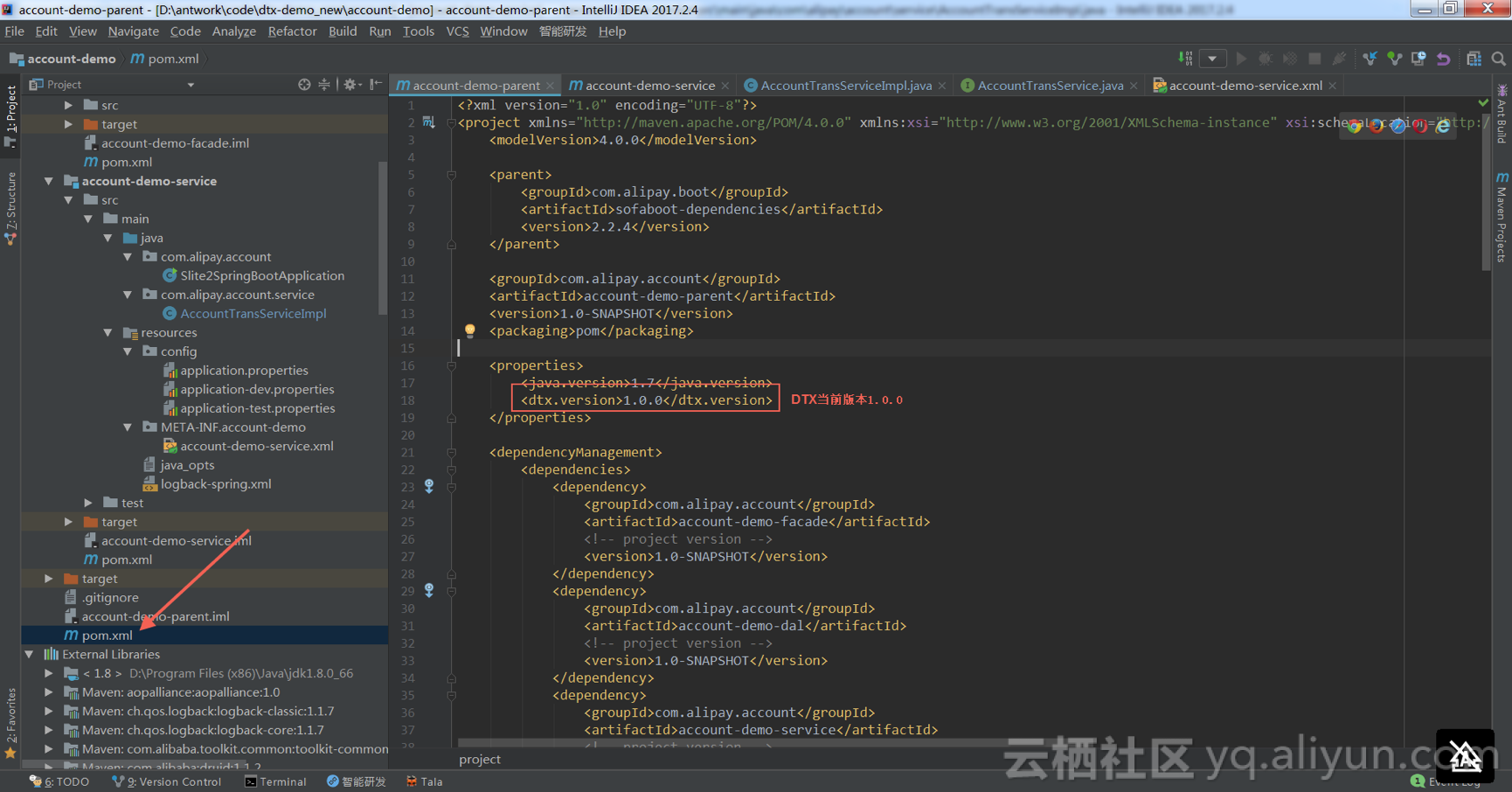The image size is (1512, 792).
Task: Click the Project panel vertical scrollbar
Action: pos(382,238)
